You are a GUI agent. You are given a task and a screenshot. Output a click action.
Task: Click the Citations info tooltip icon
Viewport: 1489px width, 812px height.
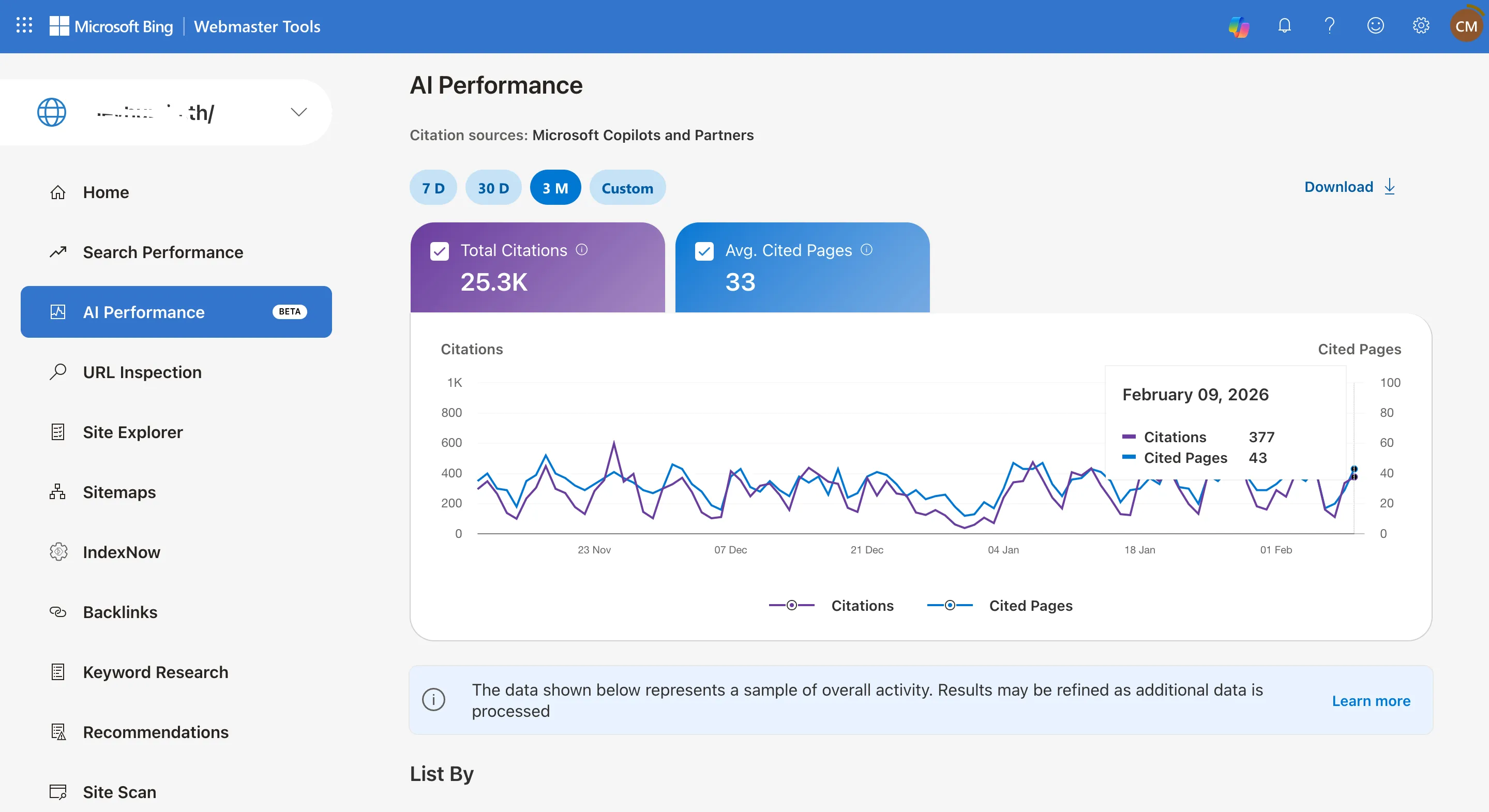[x=582, y=250]
